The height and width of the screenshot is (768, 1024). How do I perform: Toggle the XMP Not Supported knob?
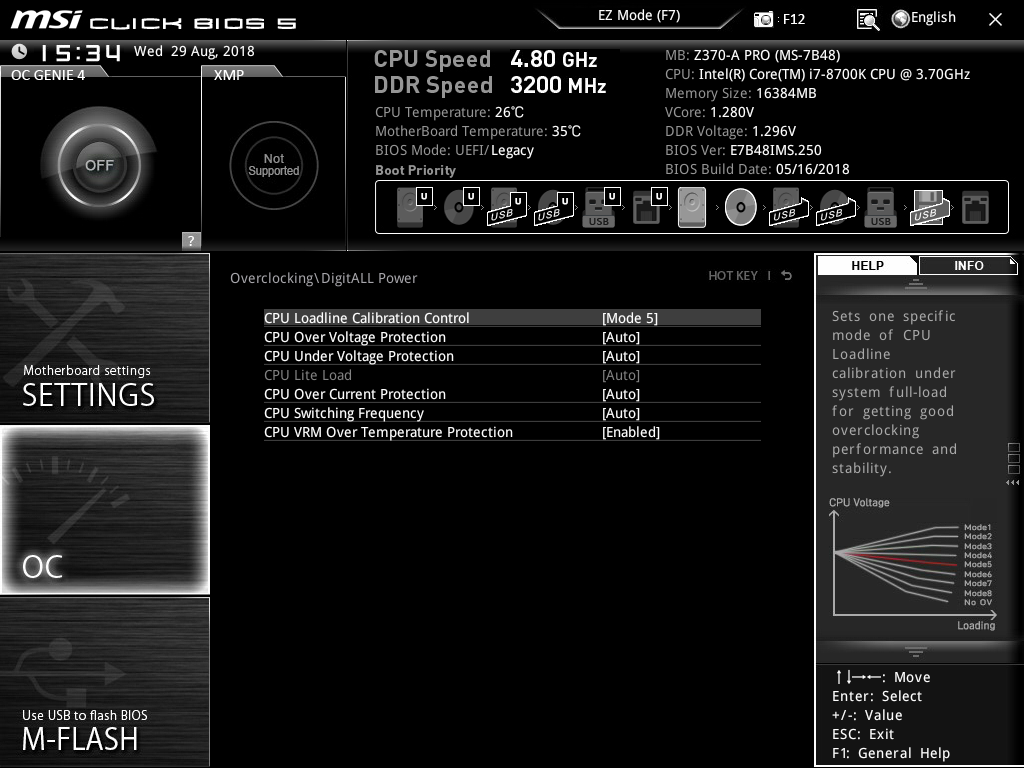tap(274, 165)
